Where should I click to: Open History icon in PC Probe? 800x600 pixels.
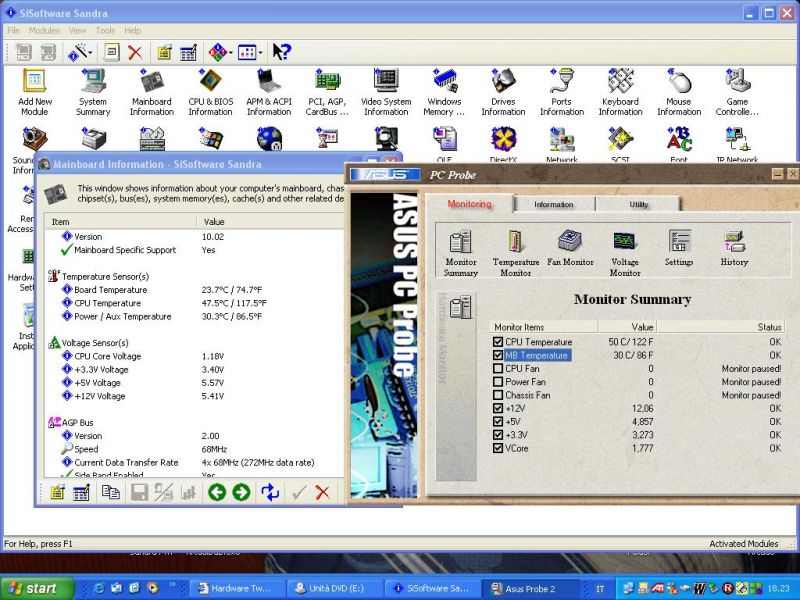(734, 248)
